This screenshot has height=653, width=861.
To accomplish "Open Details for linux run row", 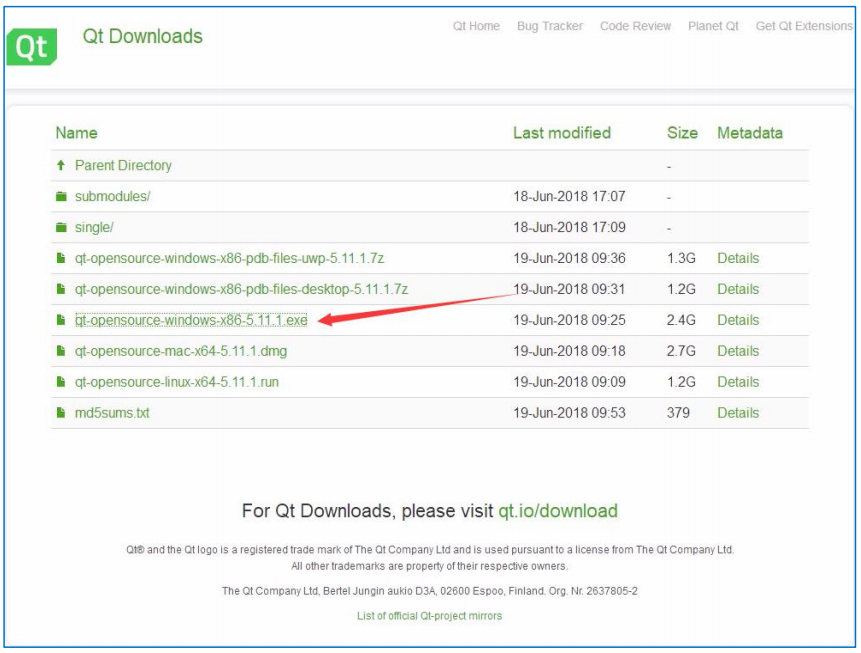I will 738,382.
